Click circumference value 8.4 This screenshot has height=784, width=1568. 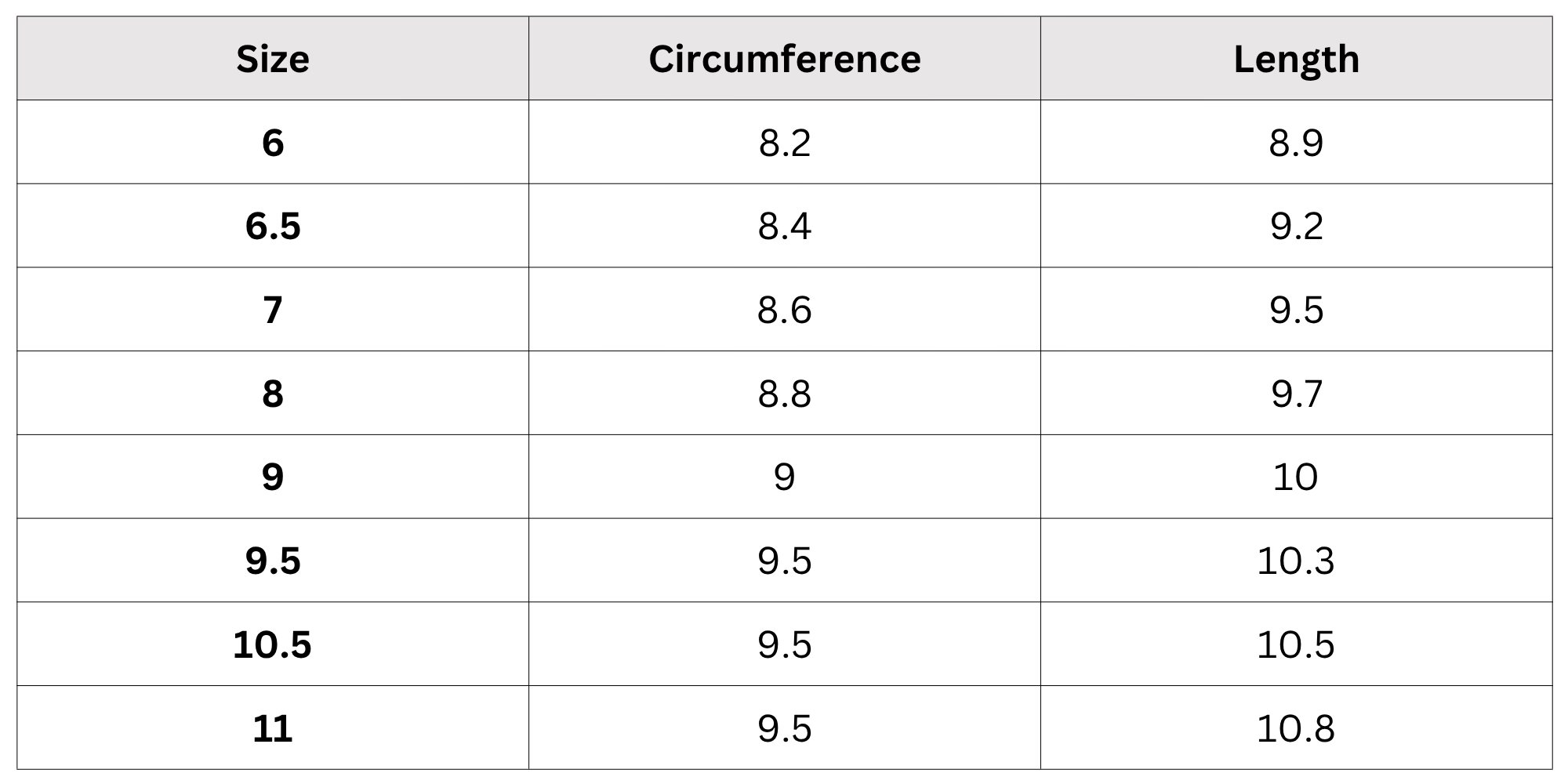[785, 227]
